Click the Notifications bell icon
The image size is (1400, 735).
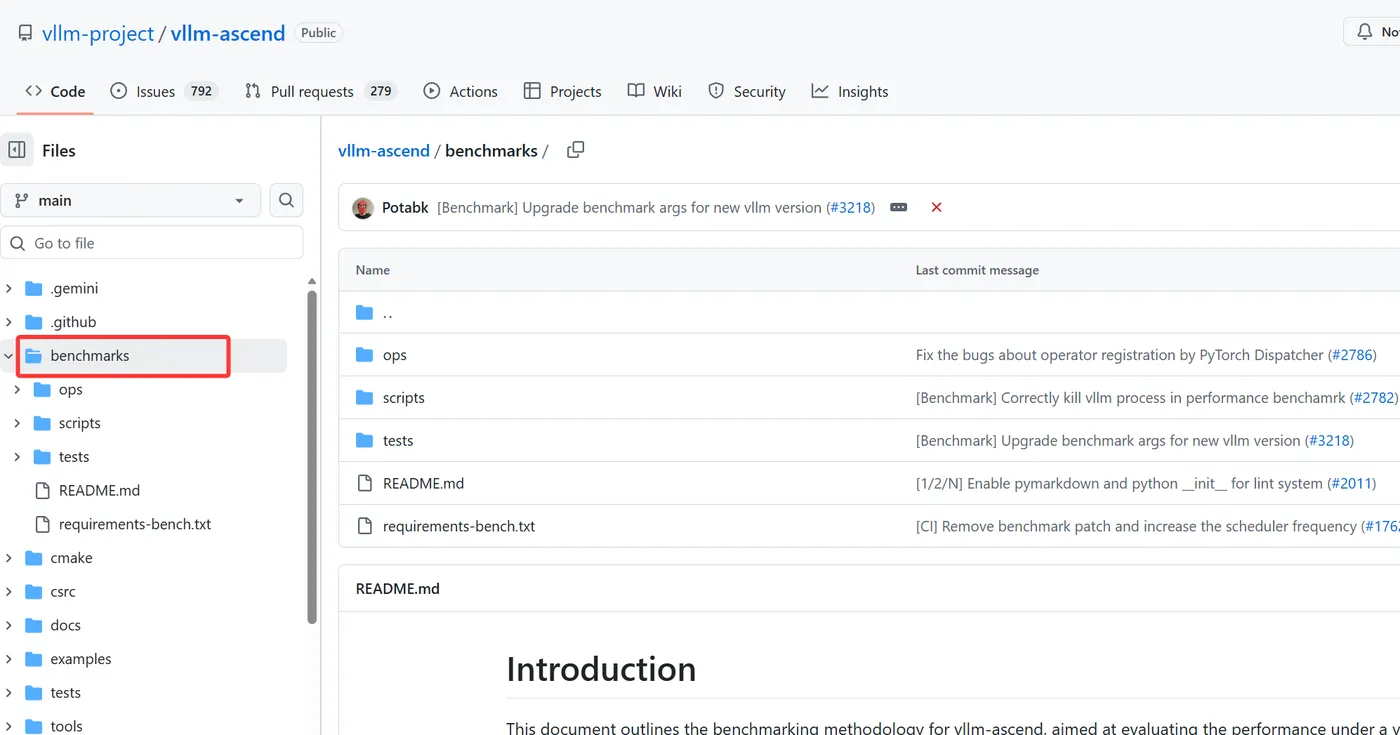1364,32
